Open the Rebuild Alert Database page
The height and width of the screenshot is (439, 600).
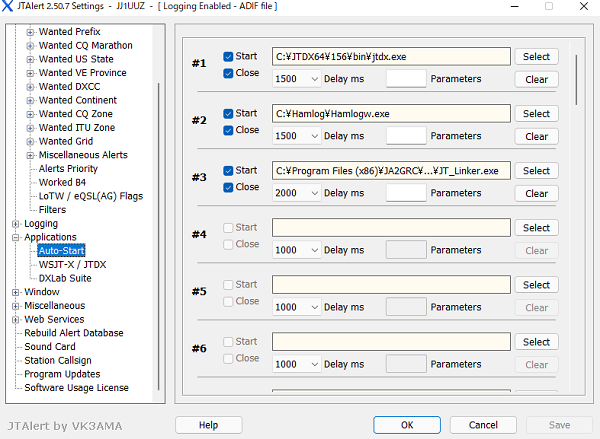[x=74, y=333]
